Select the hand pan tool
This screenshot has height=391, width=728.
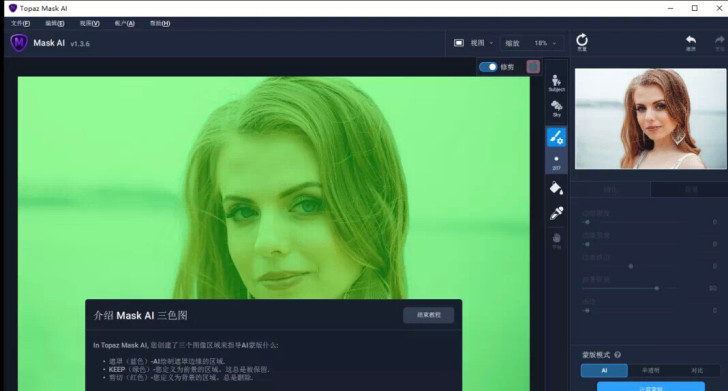point(556,241)
